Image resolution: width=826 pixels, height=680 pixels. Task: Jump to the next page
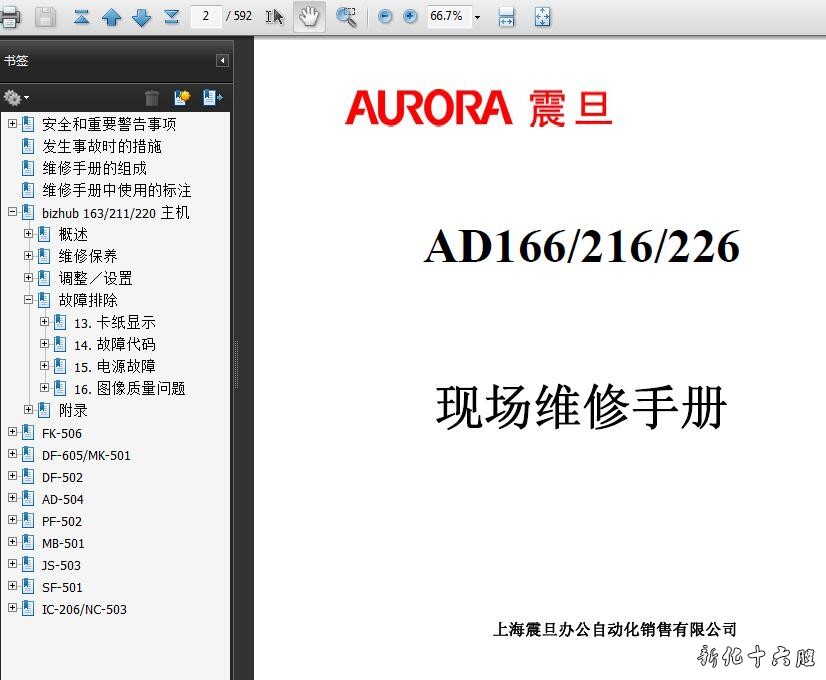pyautogui.click(x=142, y=17)
